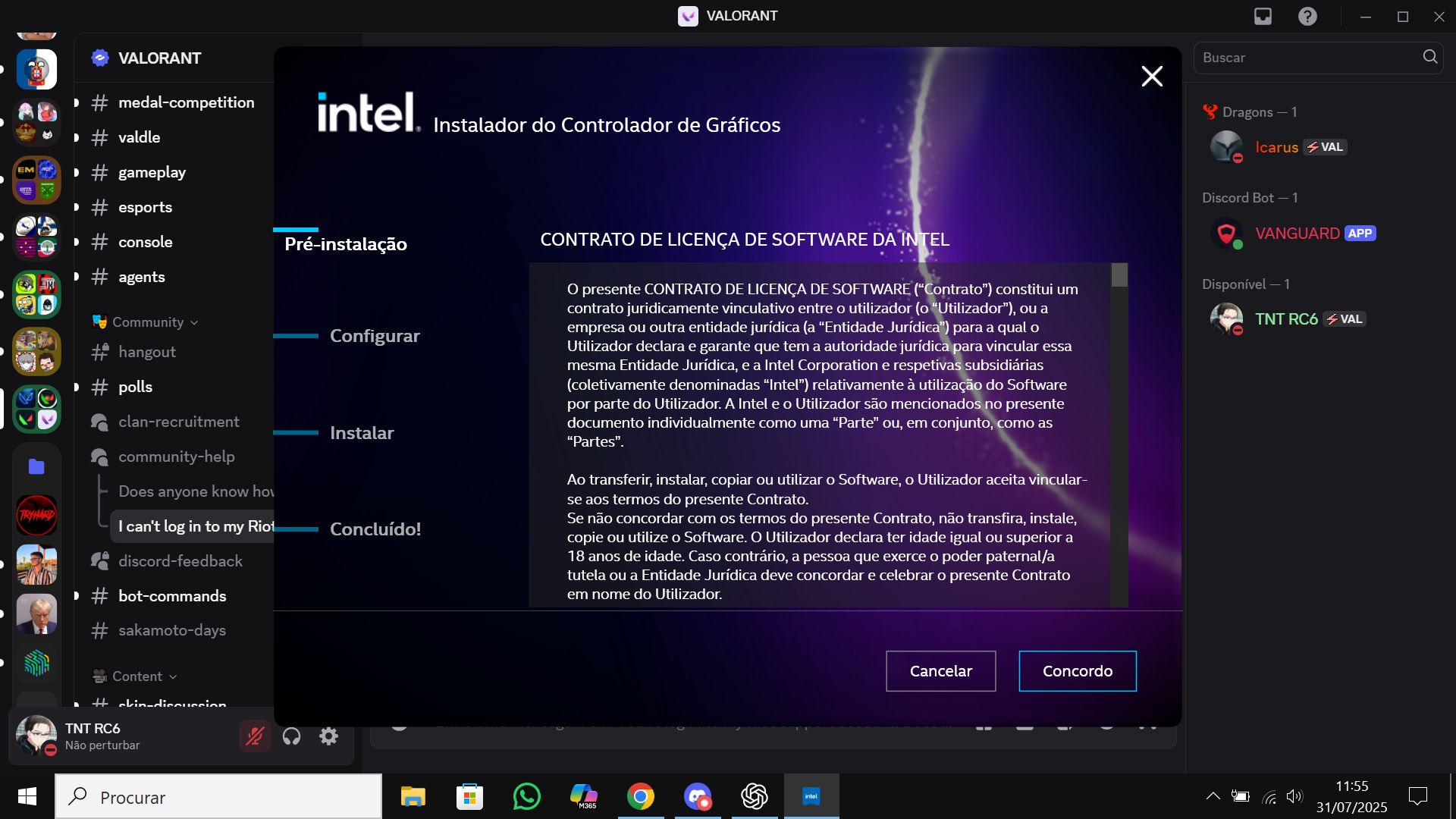Image resolution: width=1456 pixels, height=819 pixels.
Task: Open the Discord inbox icon in title bar
Action: 1263,16
